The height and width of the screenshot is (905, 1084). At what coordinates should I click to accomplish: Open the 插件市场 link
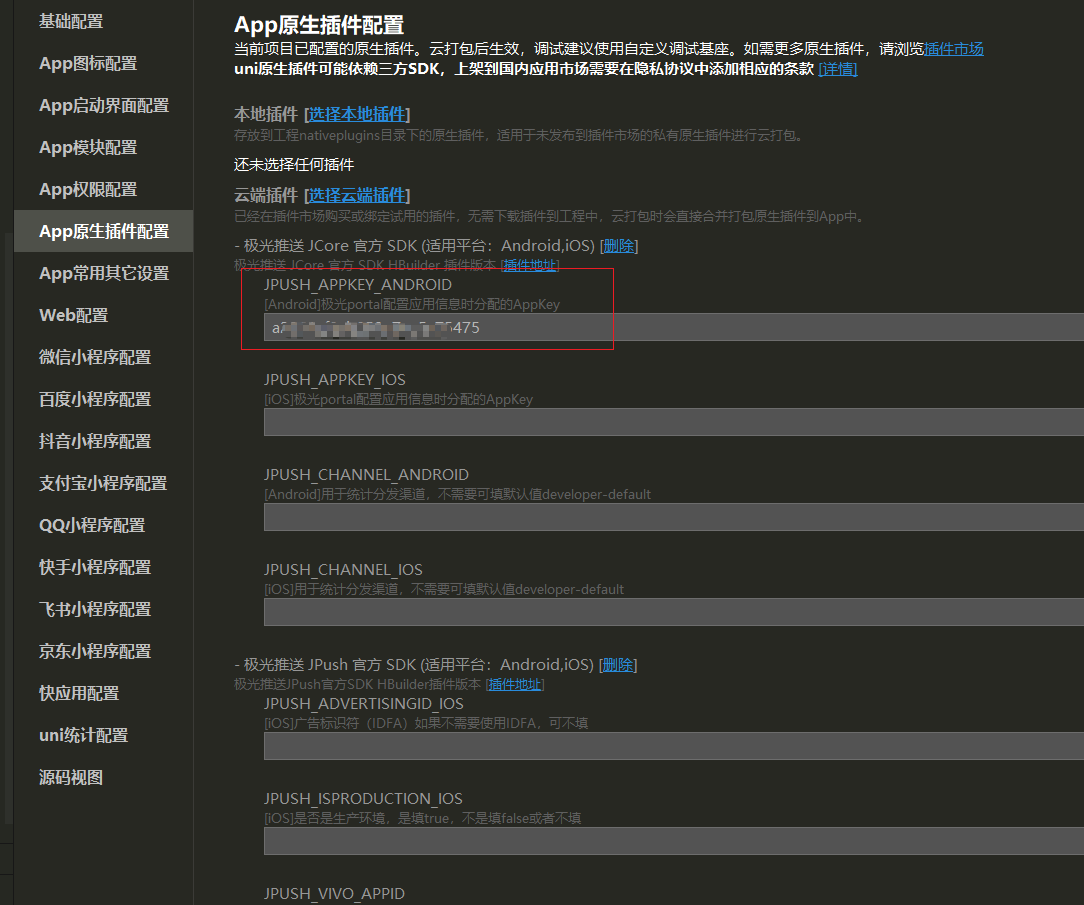pos(953,49)
